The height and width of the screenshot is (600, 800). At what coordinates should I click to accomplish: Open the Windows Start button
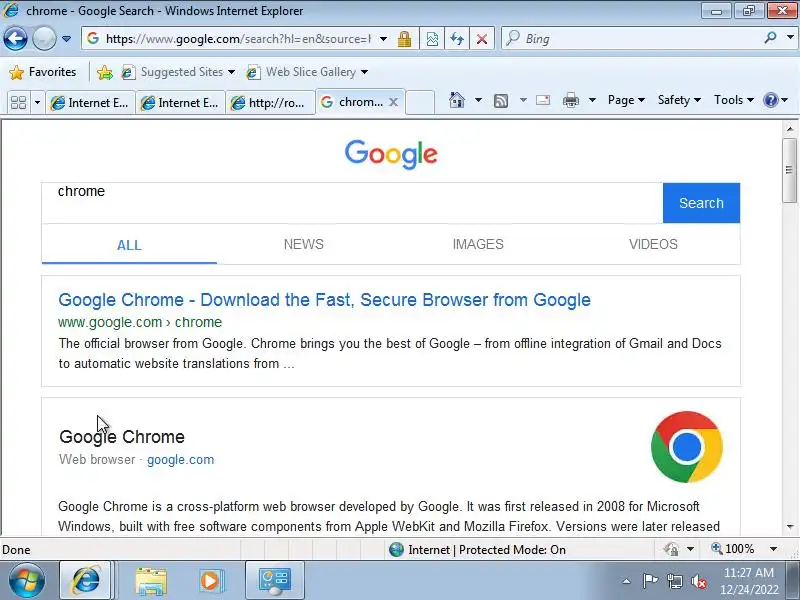click(26, 581)
